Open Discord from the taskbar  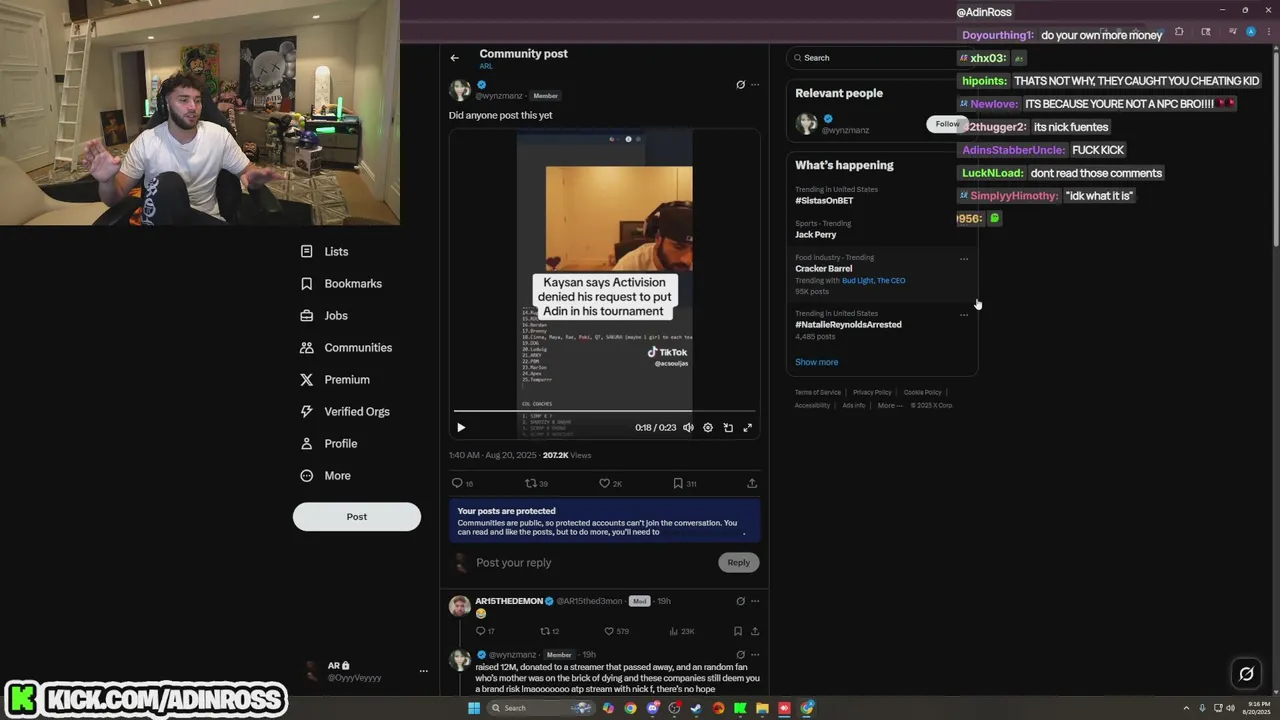pos(652,708)
